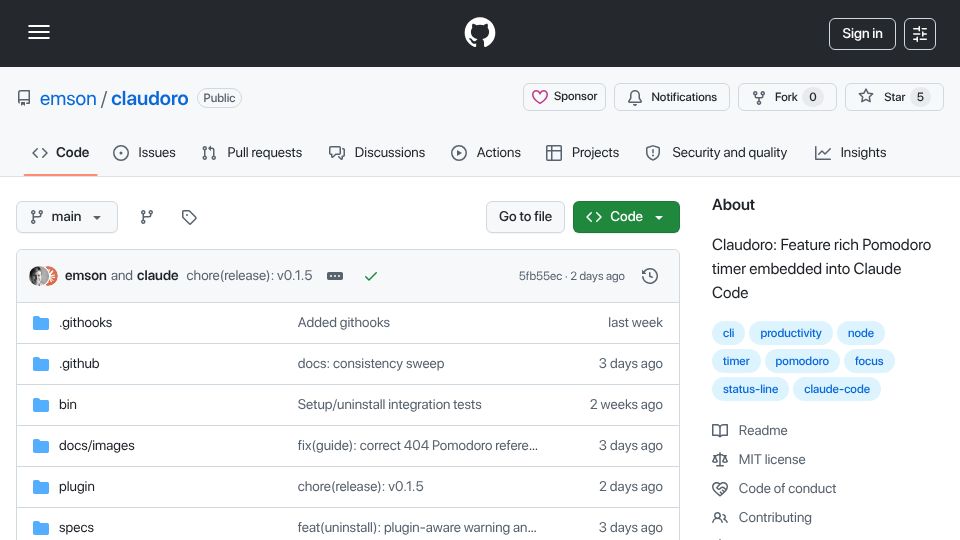Image resolution: width=960 pixels, height=540 pixels.
Task: Open Notifications for the repository
Action: [x=672, y=97]
